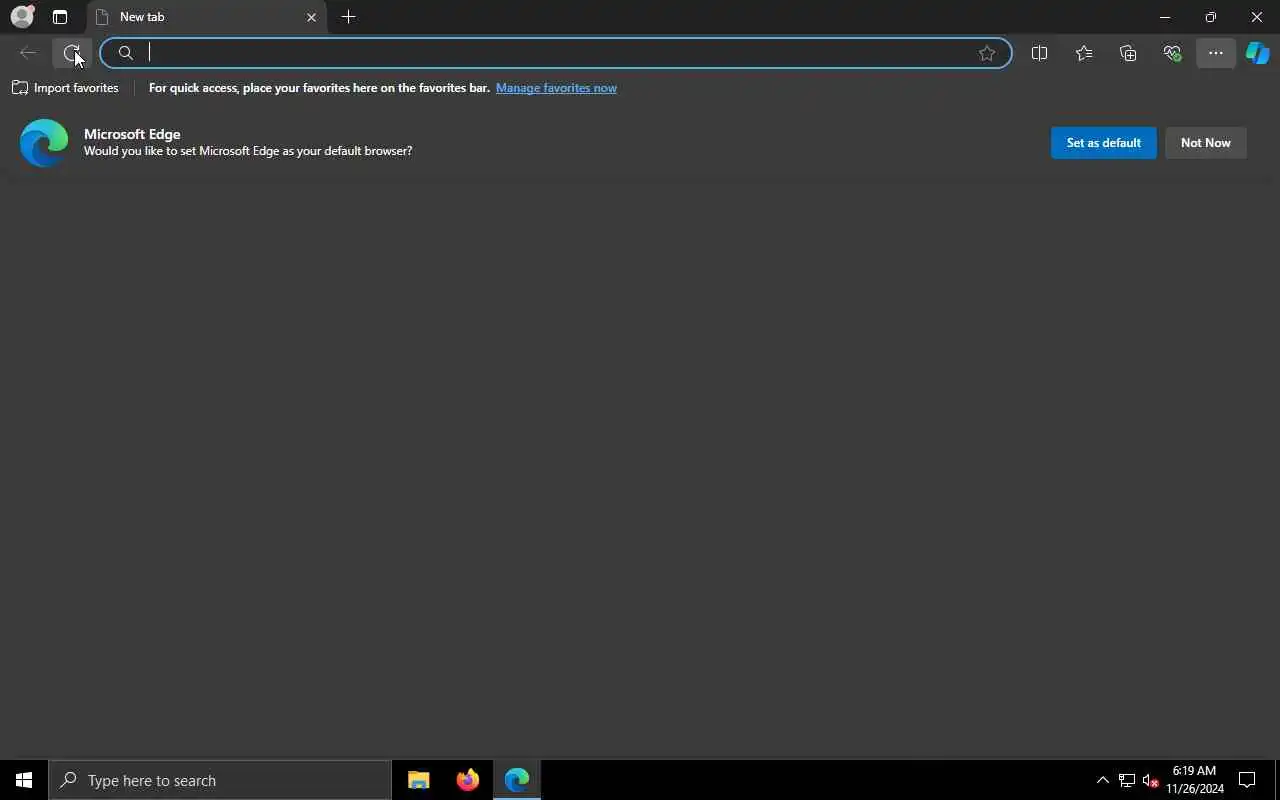Screen dimensions: 1280x800
Task: Open Manage favorites now link
Action: click(556, 88)
